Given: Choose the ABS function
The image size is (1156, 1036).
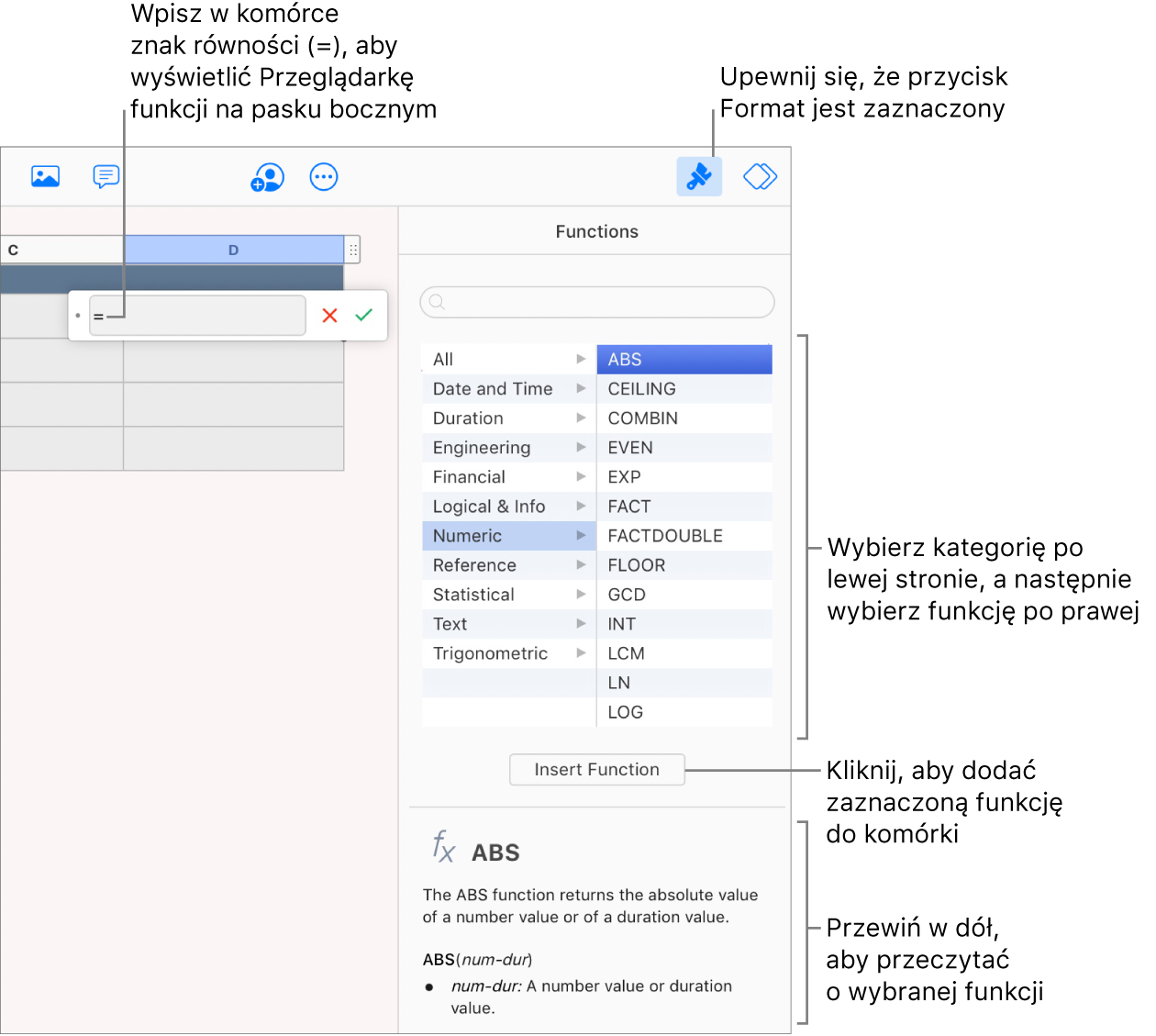Looking at the screenshot, I should (684, 360).
